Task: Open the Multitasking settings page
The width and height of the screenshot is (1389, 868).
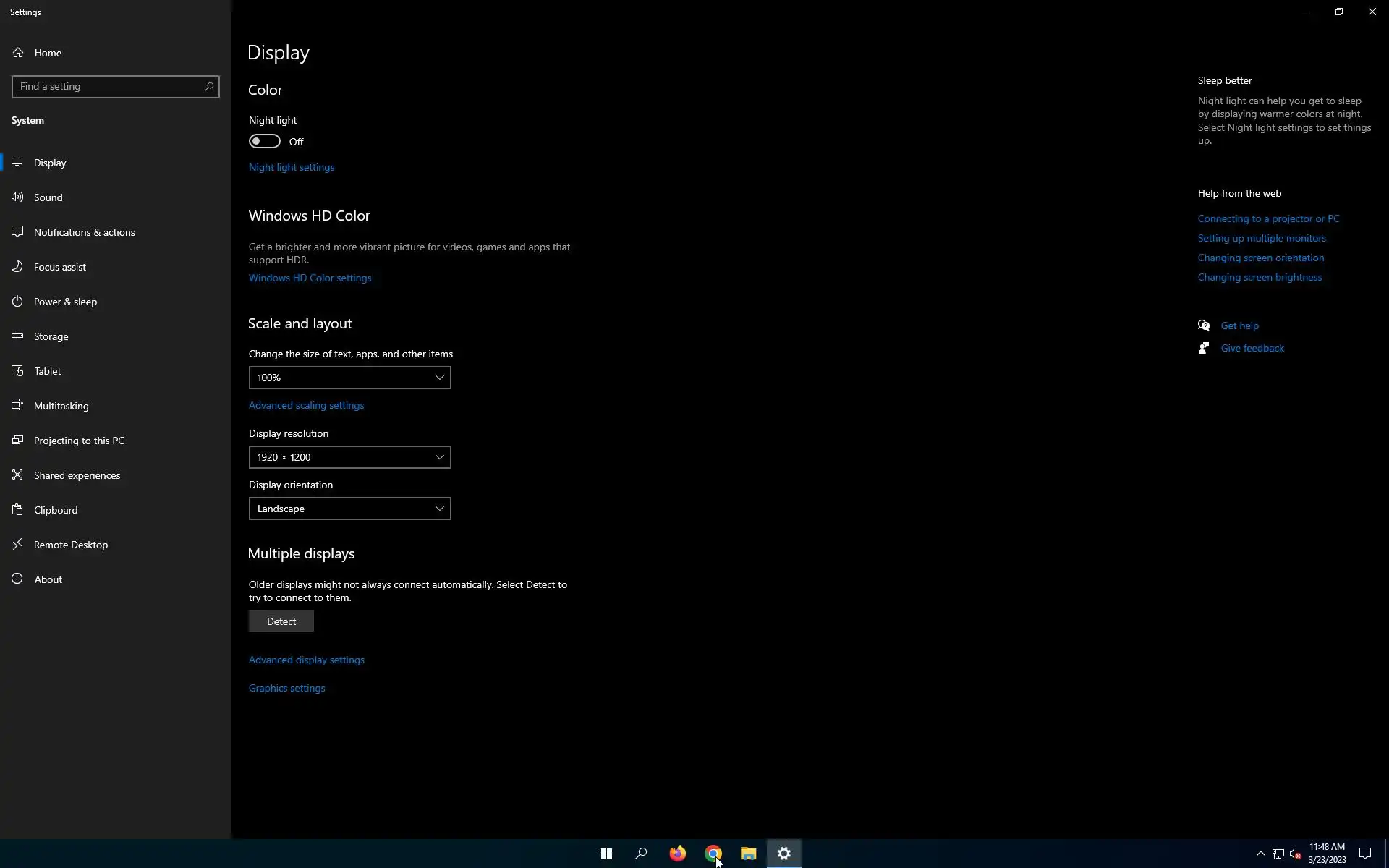Action: (x=61, y=406)
